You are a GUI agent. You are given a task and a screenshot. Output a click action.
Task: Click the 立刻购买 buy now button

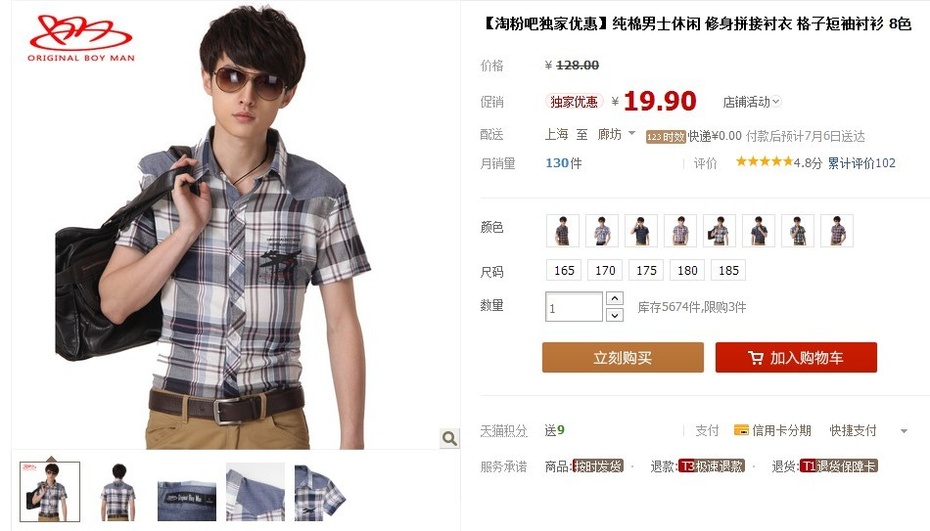(x=623, y=357)
